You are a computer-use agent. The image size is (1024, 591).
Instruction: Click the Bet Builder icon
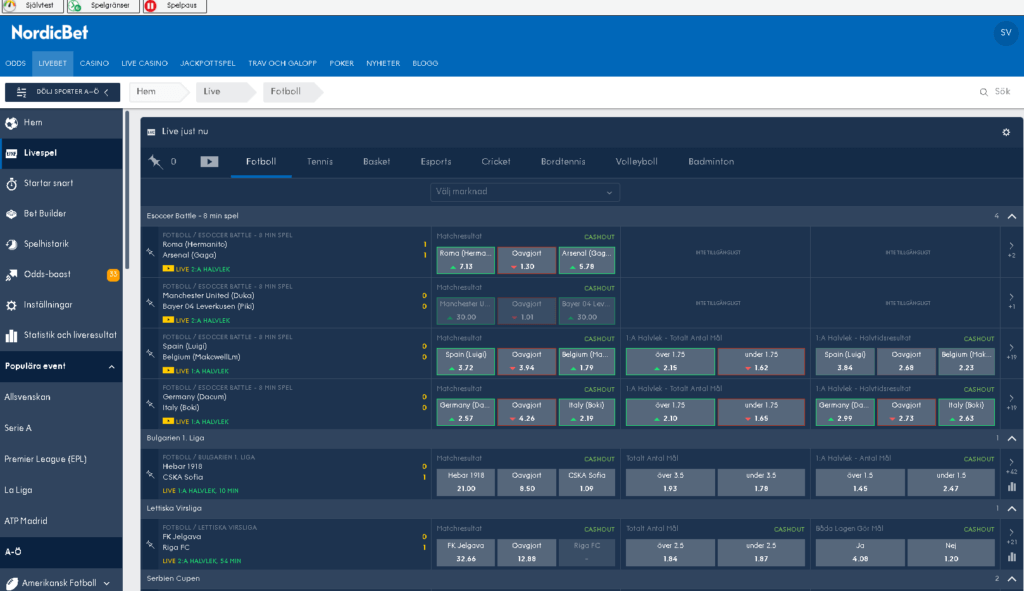tap(11, 214)
